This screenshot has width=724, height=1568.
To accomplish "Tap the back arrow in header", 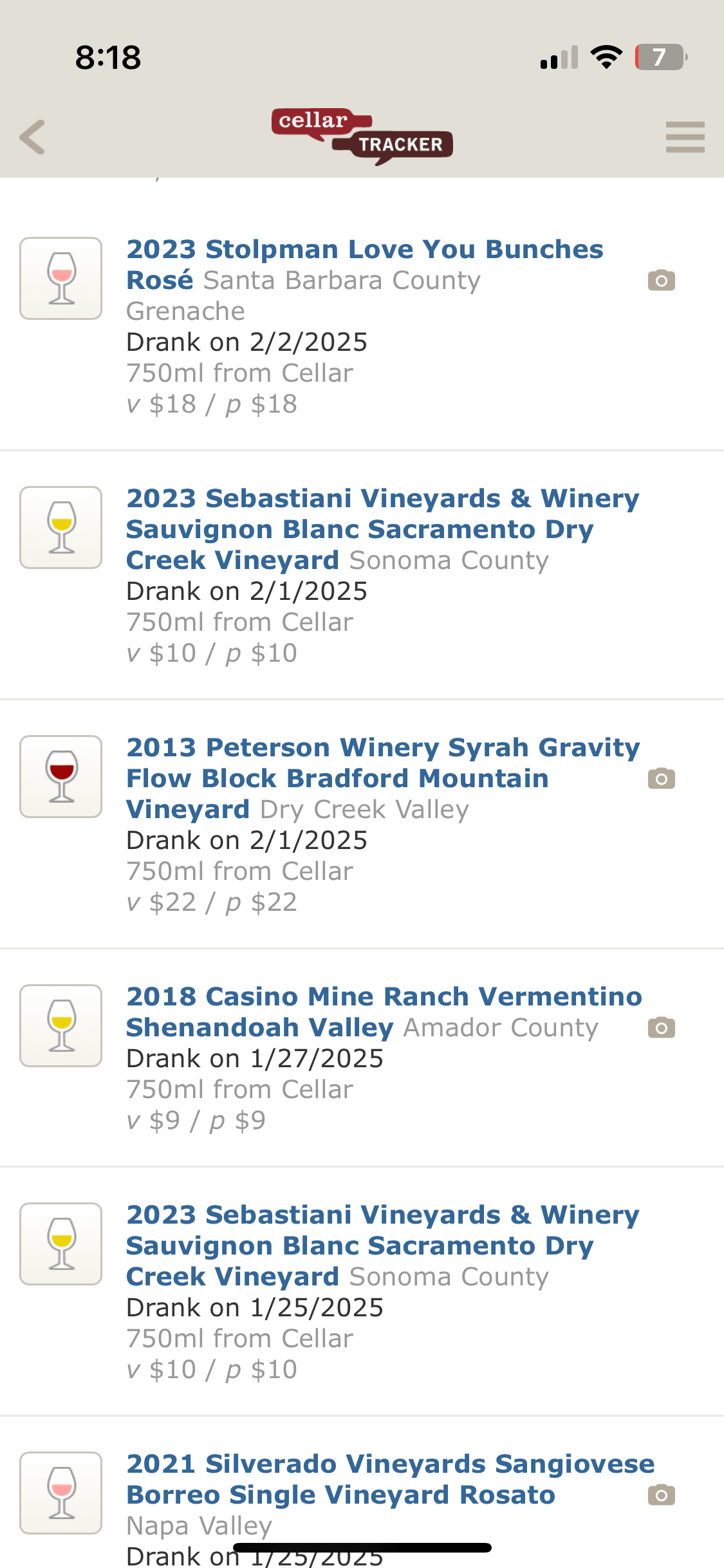I will click(33, 137).
